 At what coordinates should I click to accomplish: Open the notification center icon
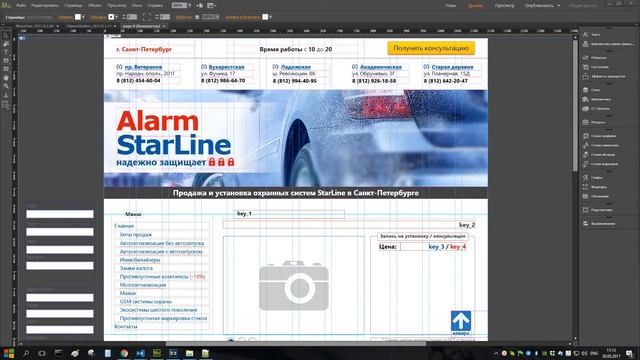(x=629, y=353)
